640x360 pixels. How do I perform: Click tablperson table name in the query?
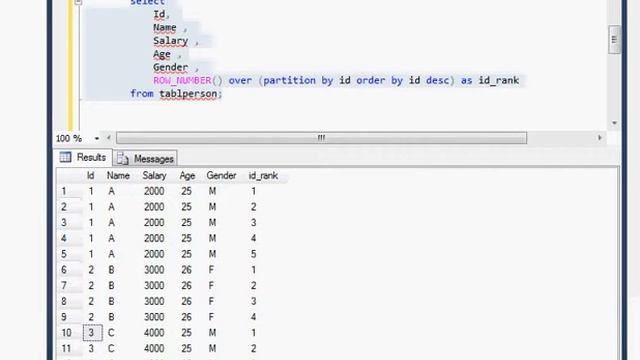(x=188, y=94)
